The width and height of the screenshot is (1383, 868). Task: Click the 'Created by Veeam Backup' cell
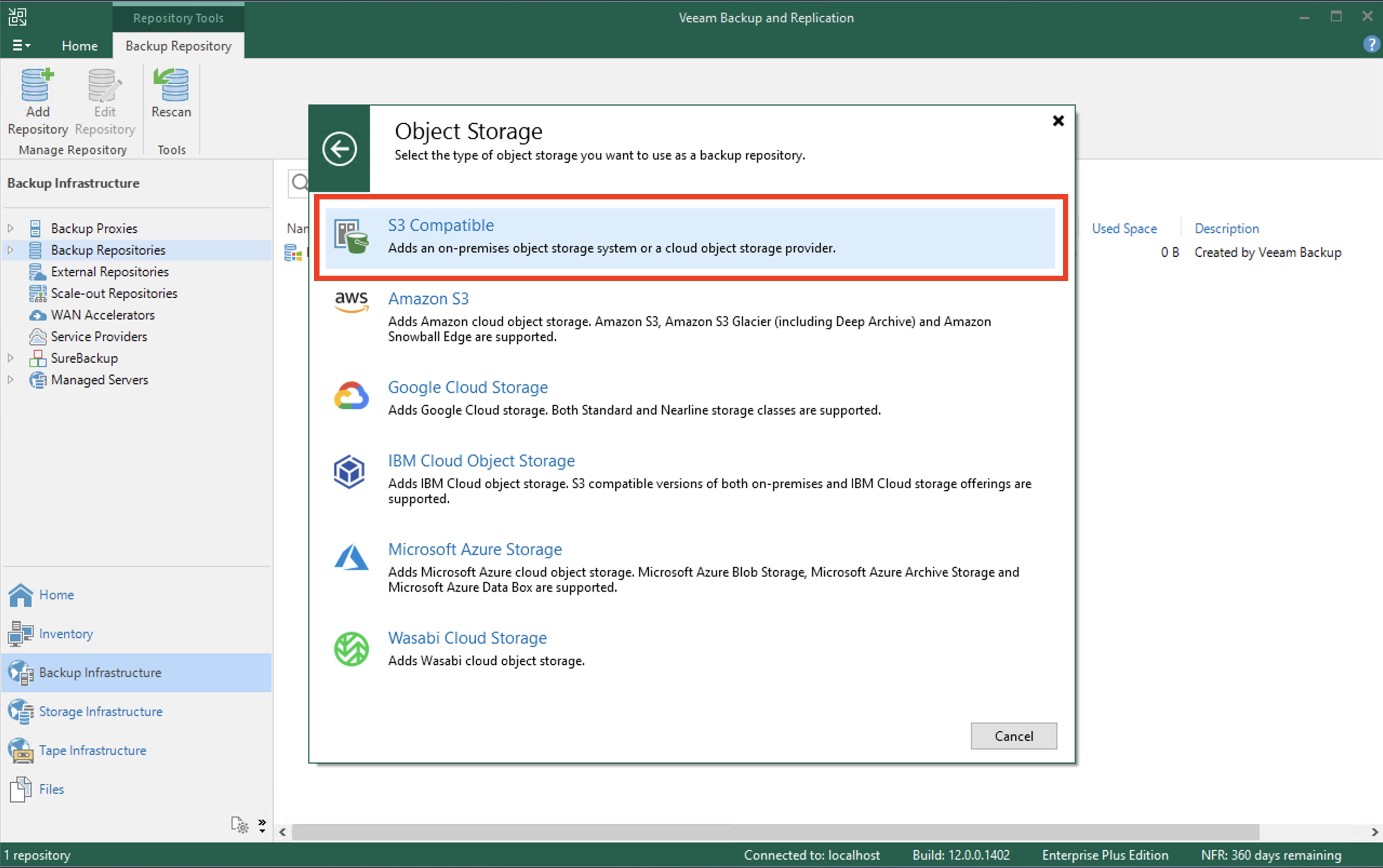pyautogui.click(x=1268, y=252)
